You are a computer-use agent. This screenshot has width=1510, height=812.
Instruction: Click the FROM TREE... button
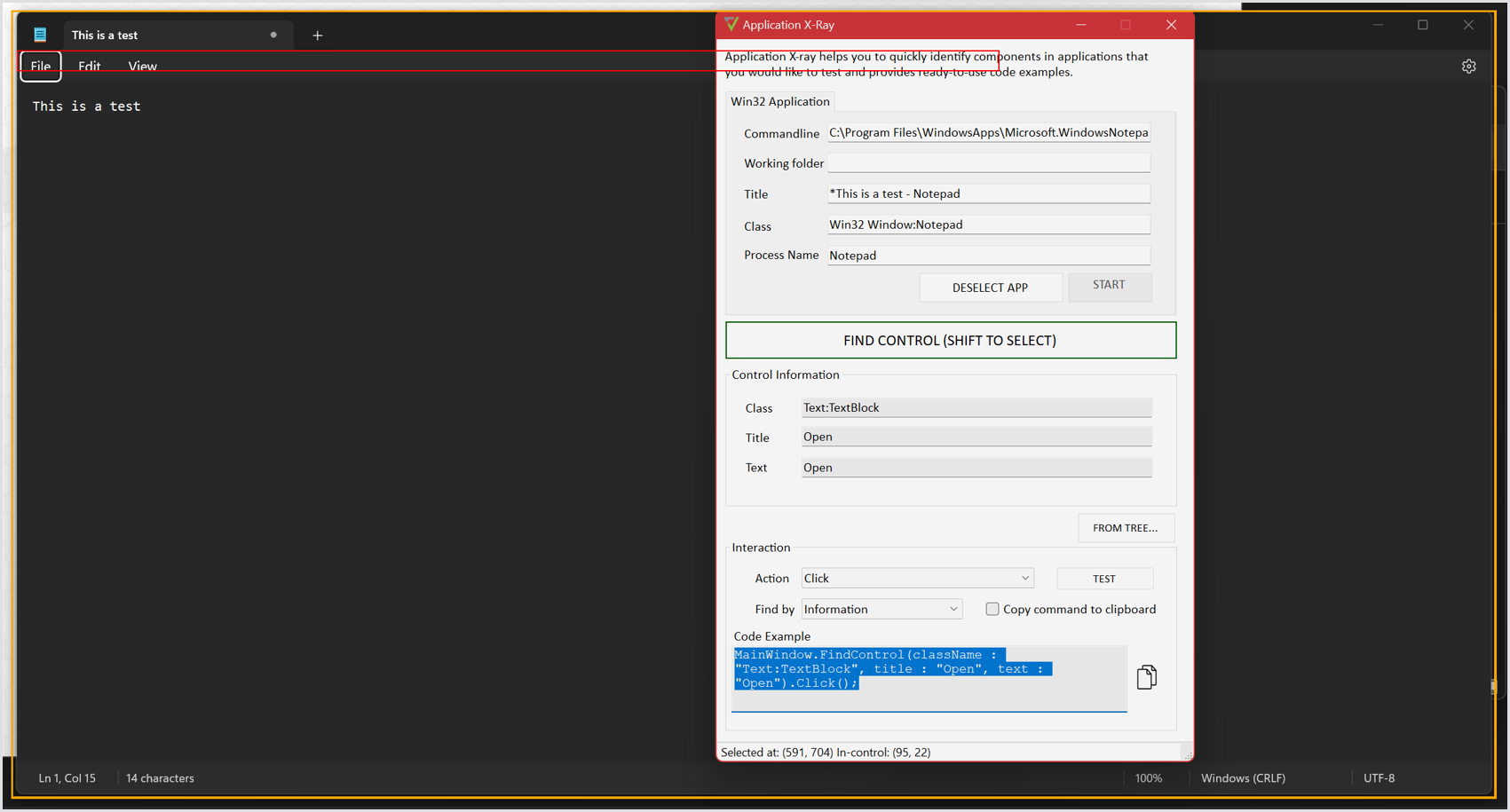(x=1125, y=528)
